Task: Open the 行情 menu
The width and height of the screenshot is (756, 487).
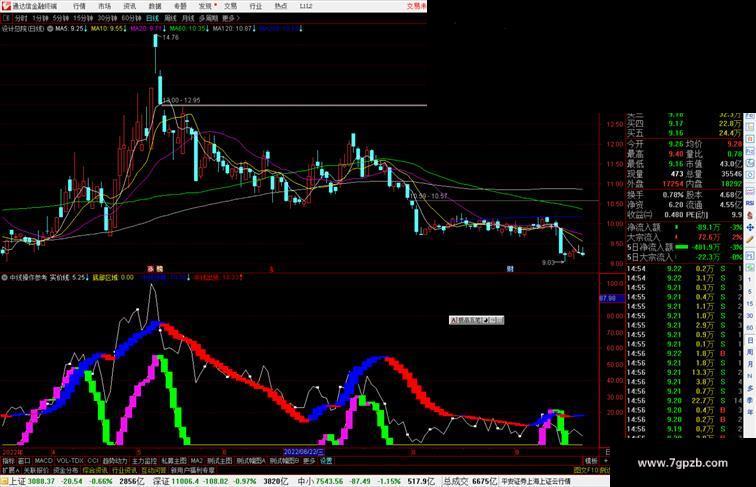Action: click(x=79, y=6)
